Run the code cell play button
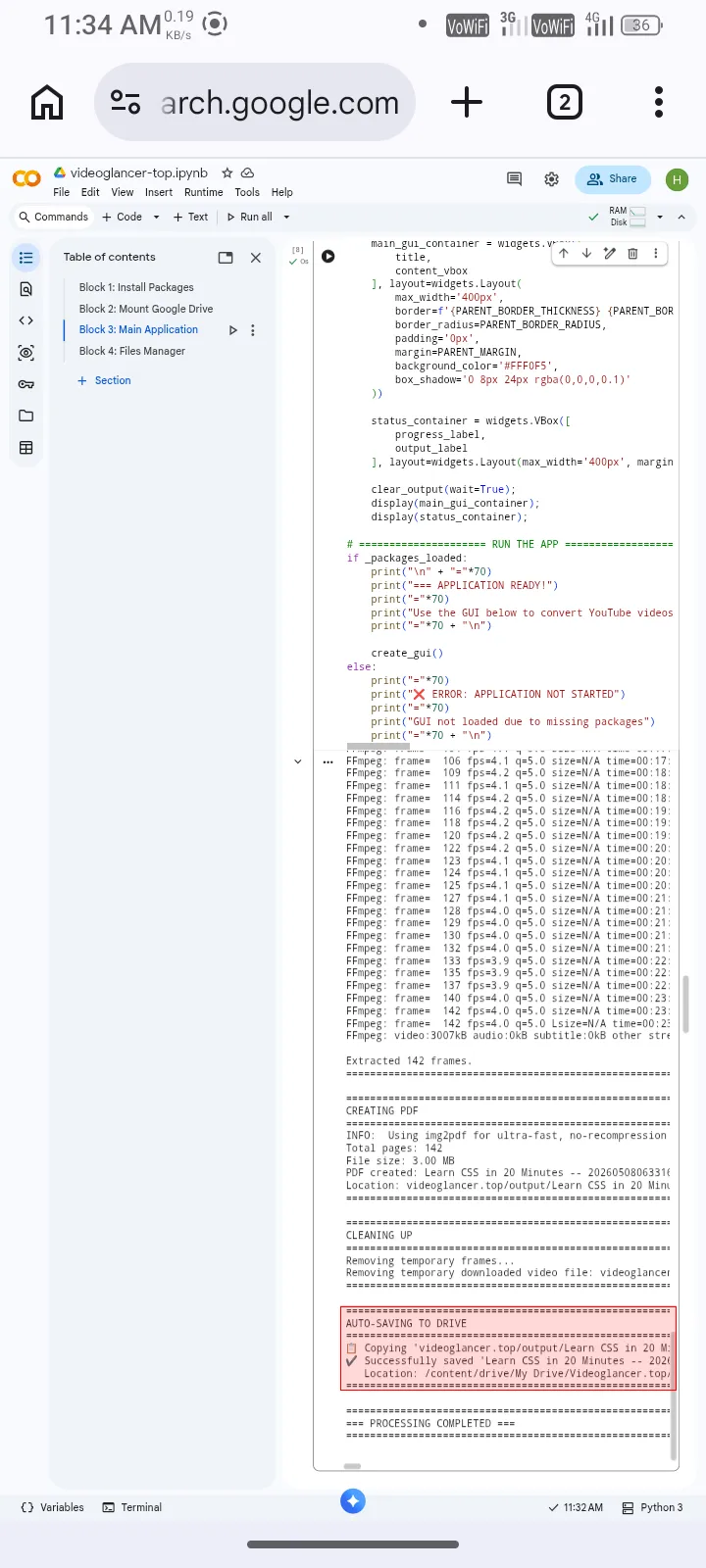 [328, 257]
